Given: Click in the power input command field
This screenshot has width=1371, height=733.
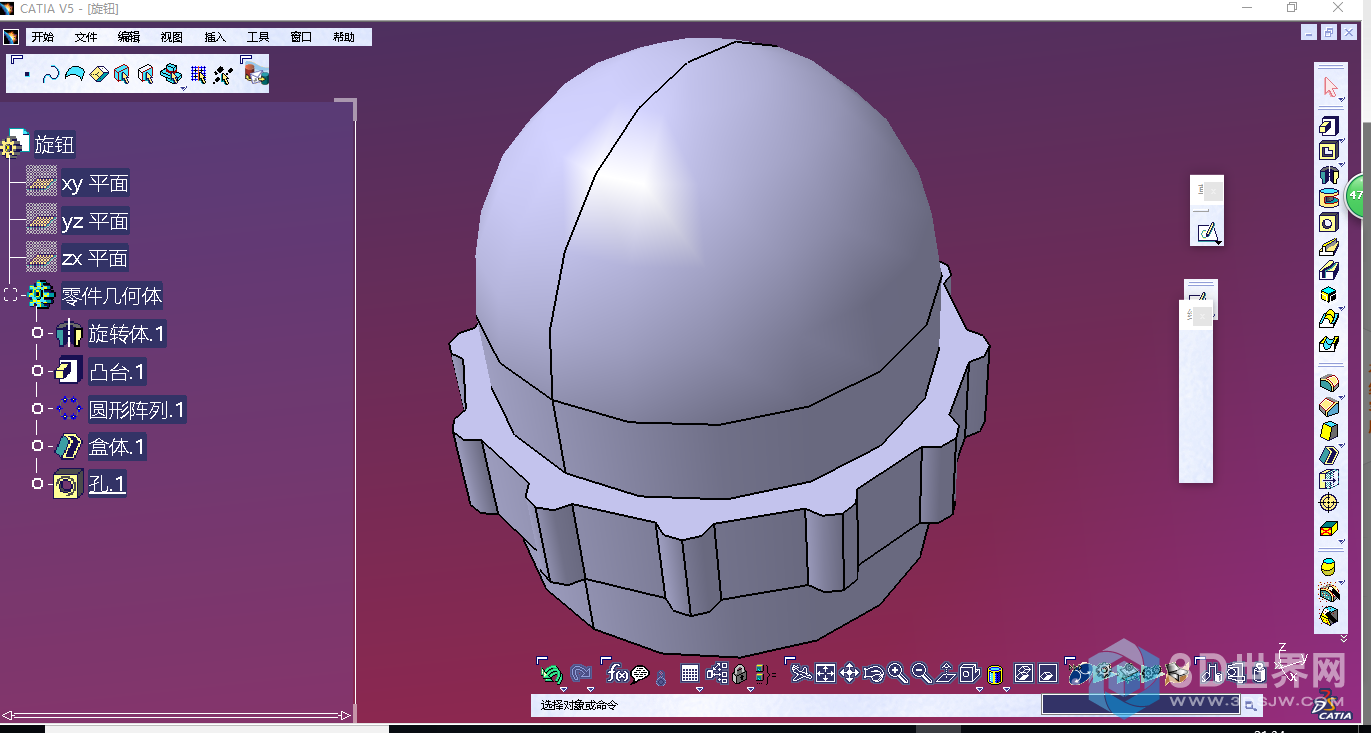Looking at the screenshot, I should coord(1140,704).
